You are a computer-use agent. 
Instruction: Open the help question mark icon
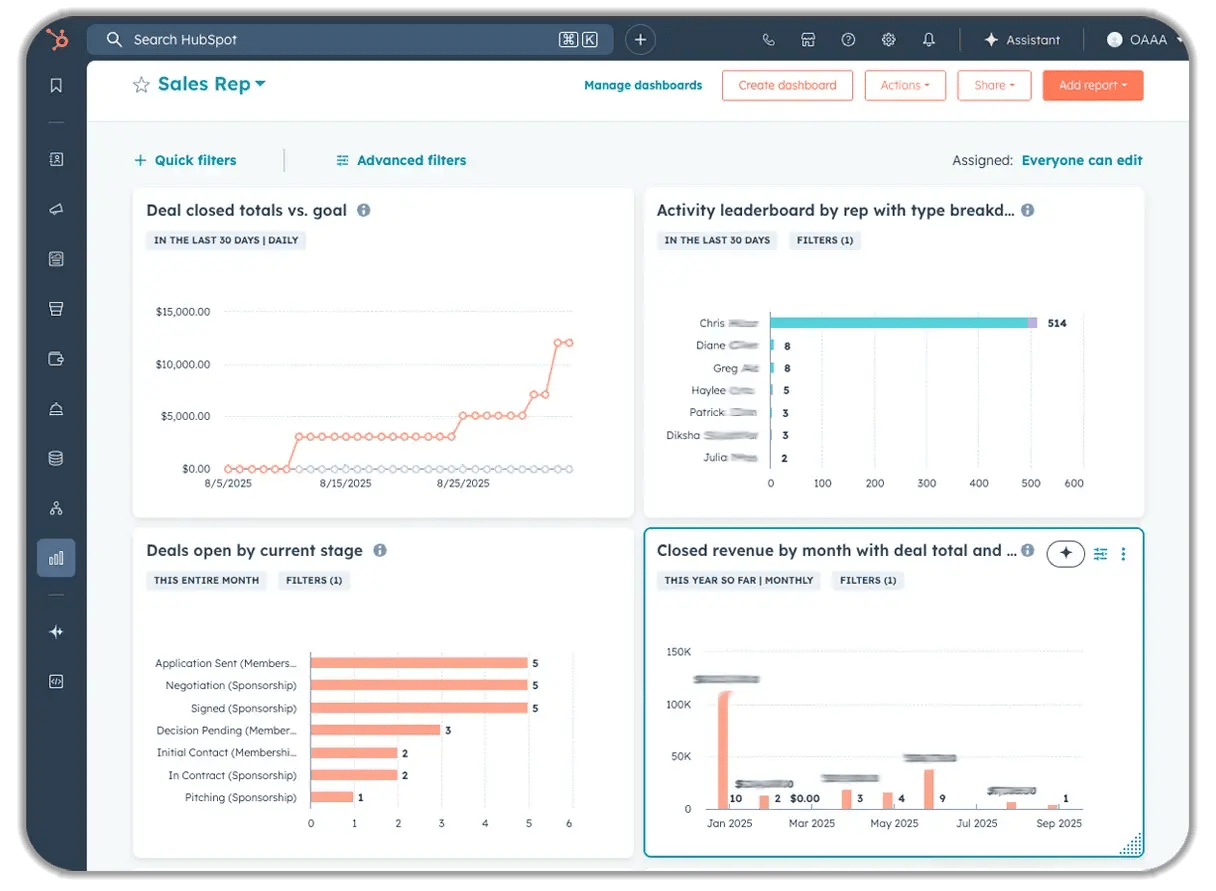[848, 39]
